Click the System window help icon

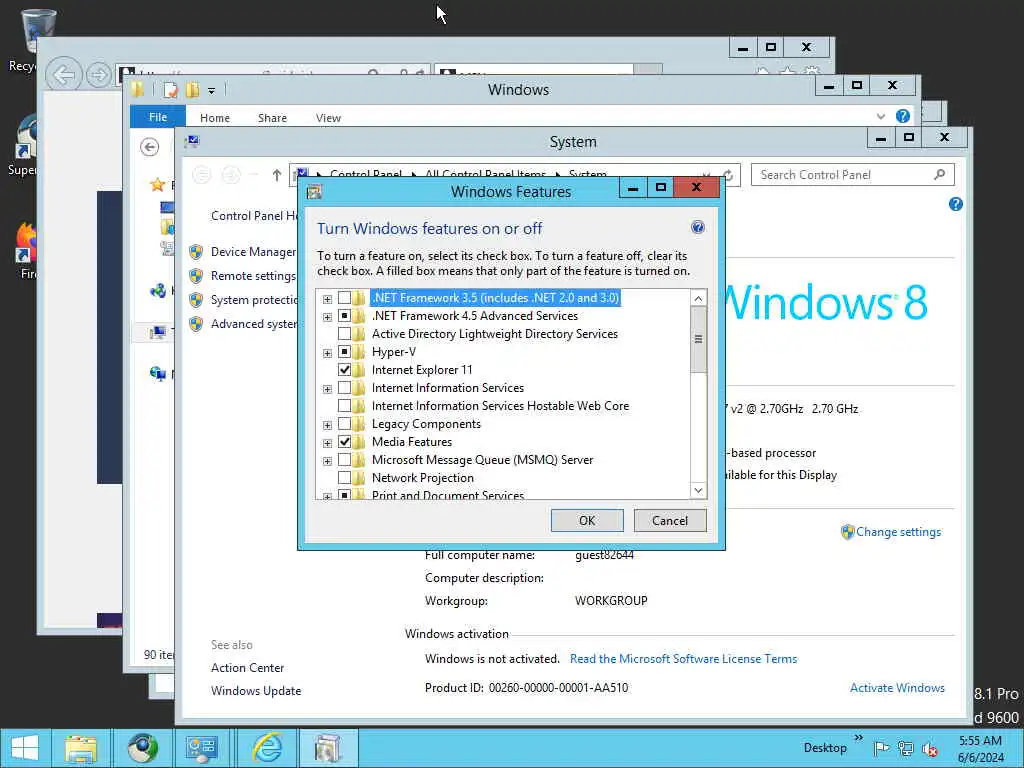coord(955,204)
